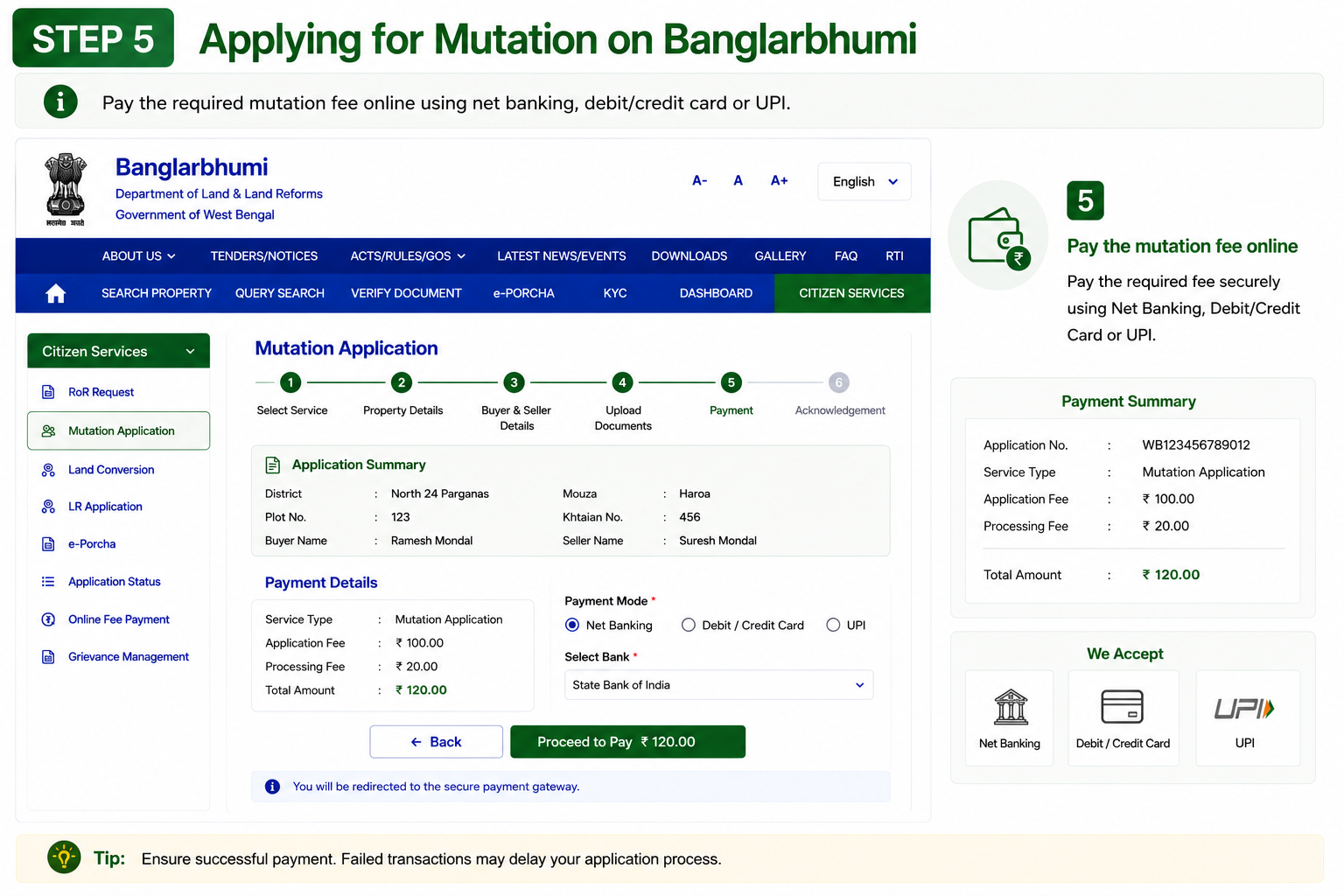
Task: Click step 6 Acknowledgement circle
Action: pyautogui.click(x=839, y=382)
